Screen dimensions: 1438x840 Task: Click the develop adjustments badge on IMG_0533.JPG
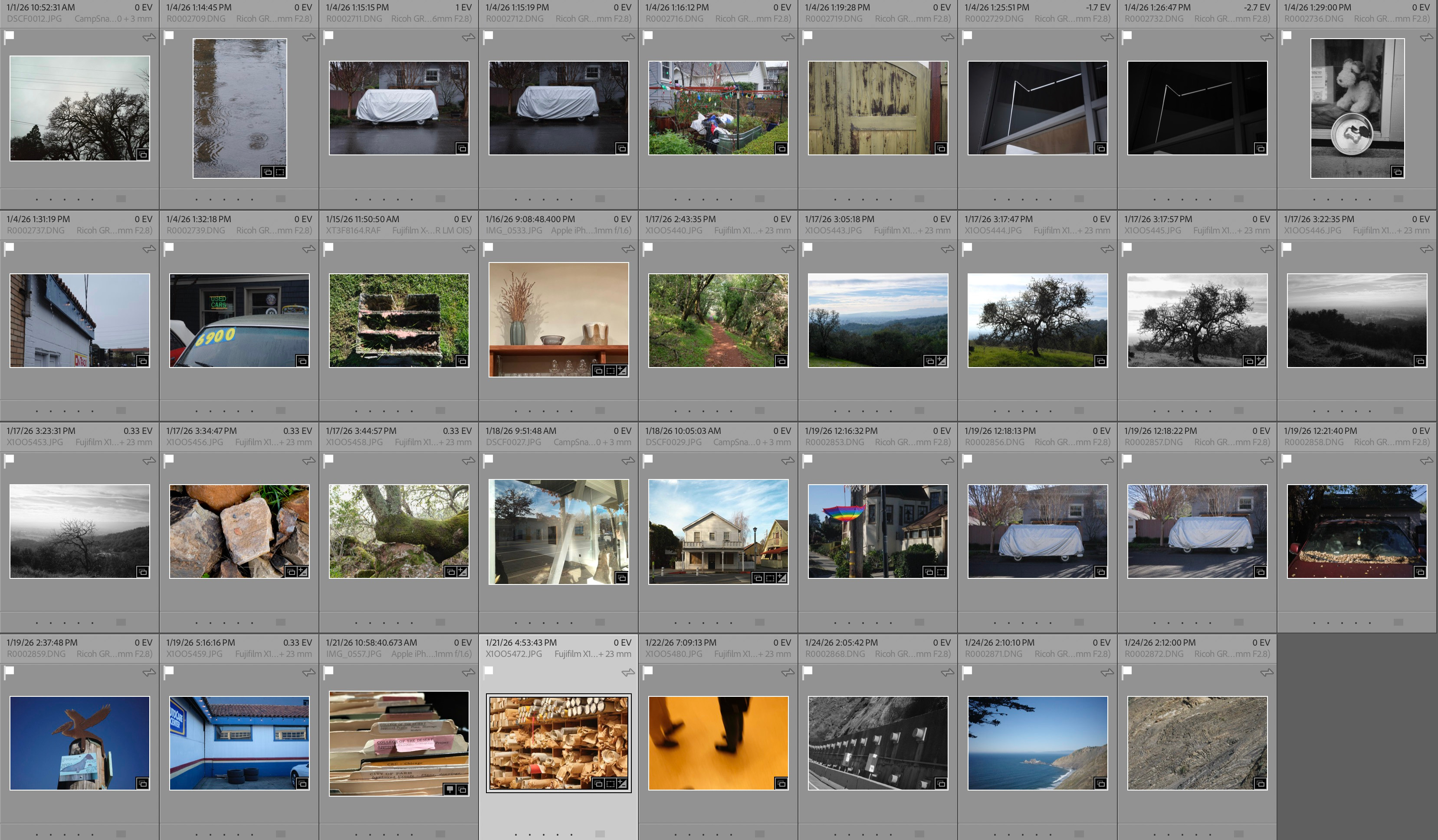[x=622, y=371]
